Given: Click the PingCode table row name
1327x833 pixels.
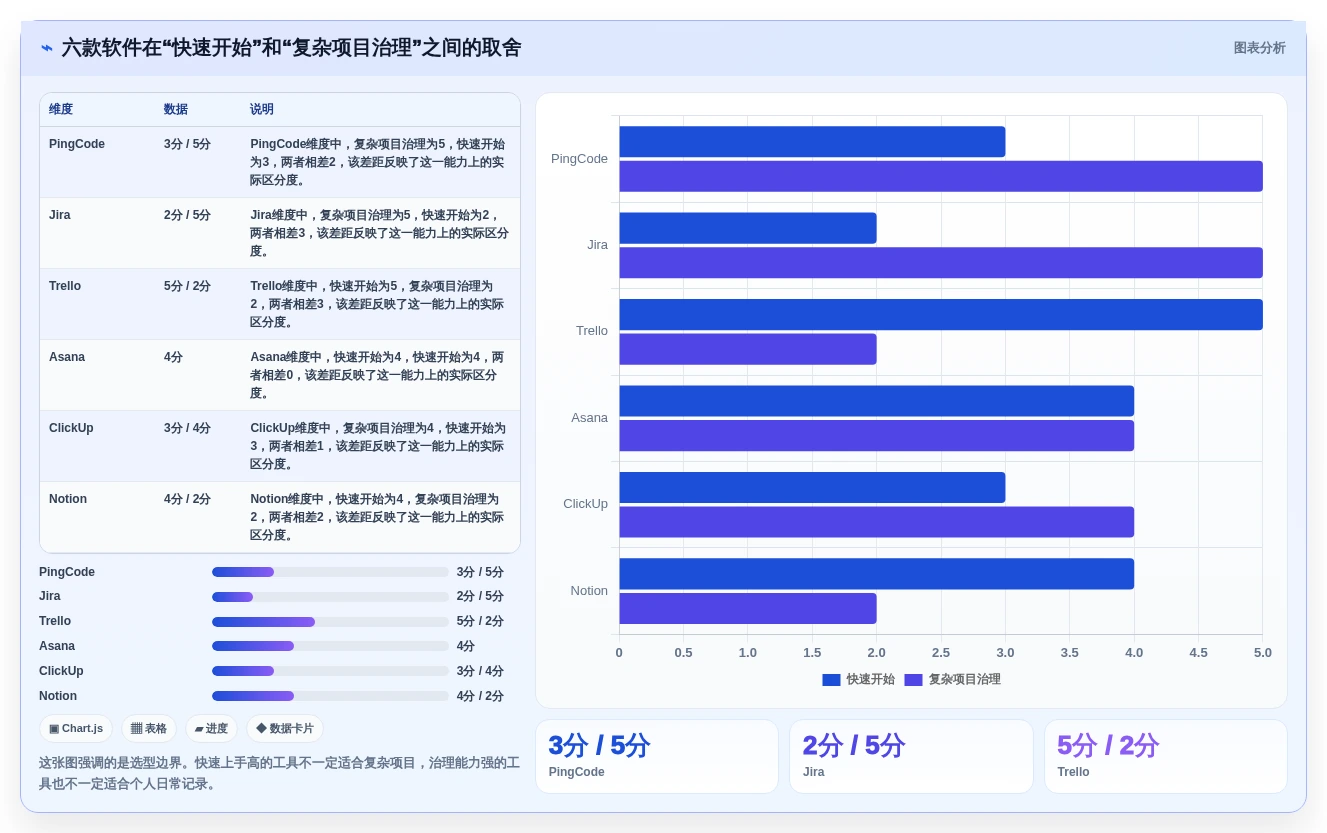Looking at the screenshot, I should [77, 144].
